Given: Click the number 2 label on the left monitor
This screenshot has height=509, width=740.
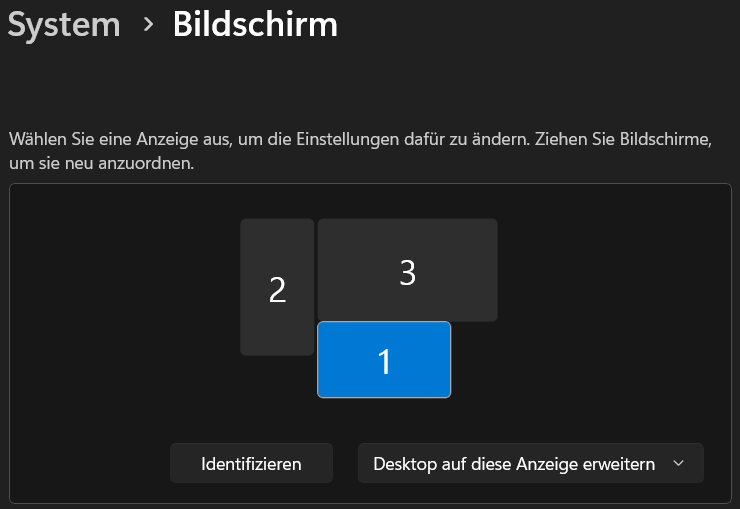Looking at the screenshot, I should point(277,290).
